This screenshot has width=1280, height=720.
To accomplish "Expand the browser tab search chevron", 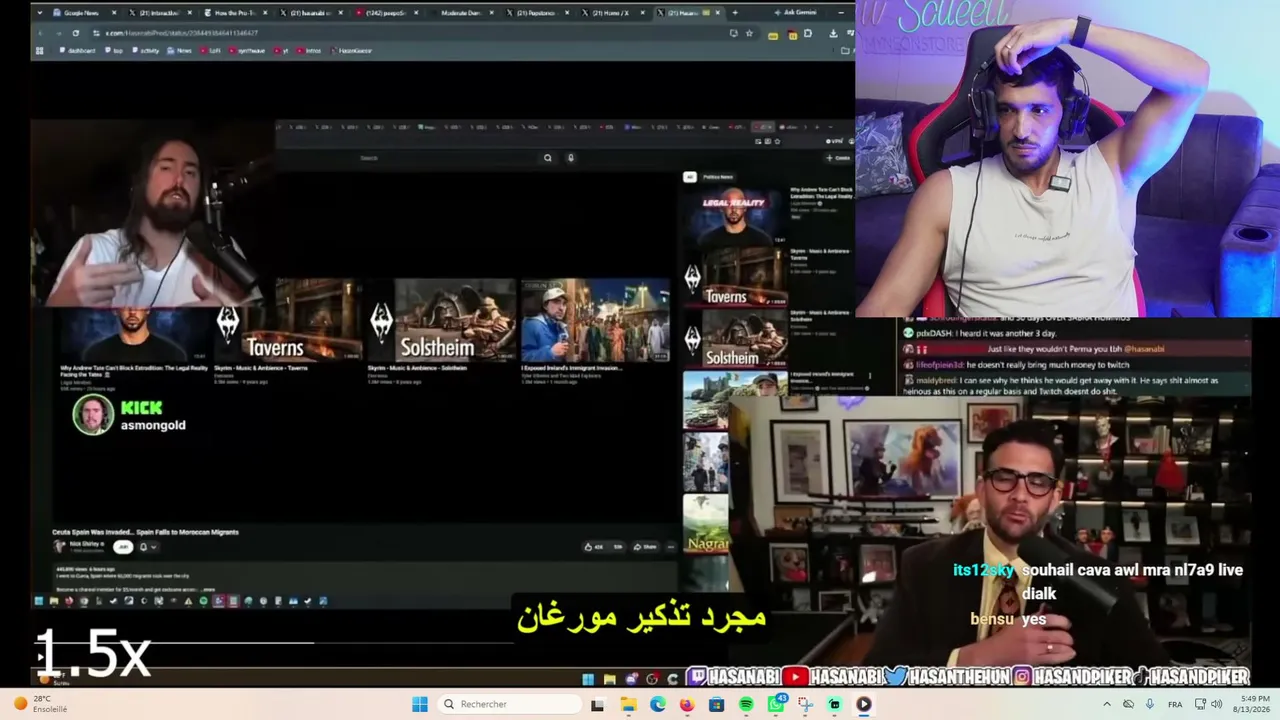I will click(x=40, y=13).
